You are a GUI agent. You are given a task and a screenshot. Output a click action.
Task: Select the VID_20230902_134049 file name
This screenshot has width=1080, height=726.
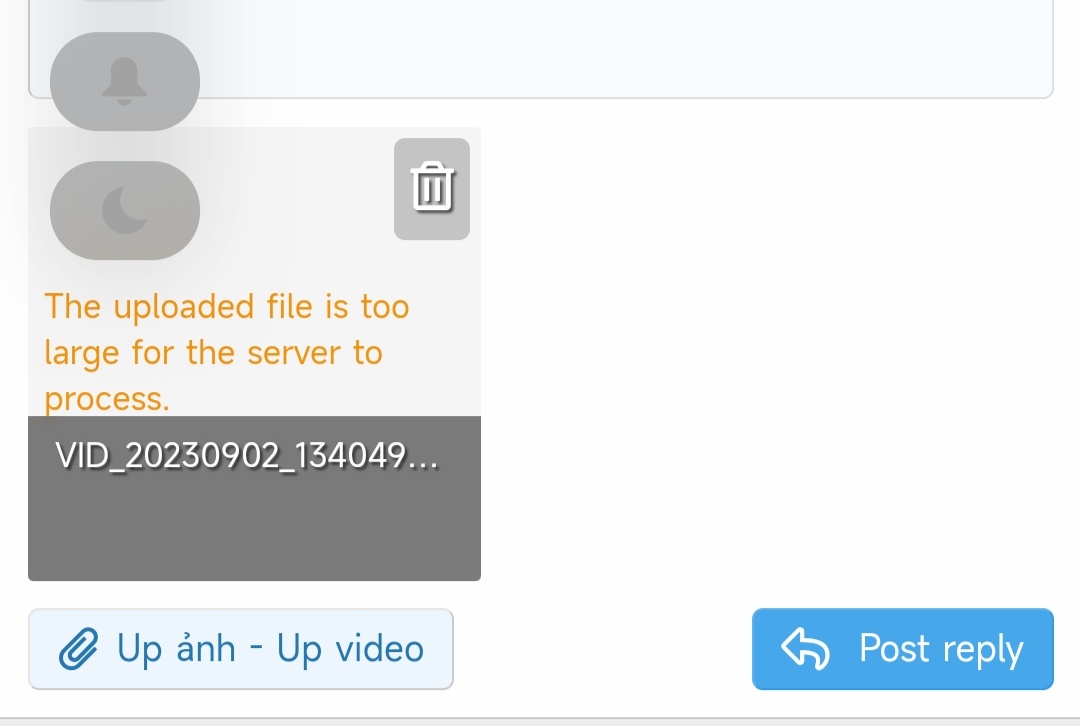[247, 455]
